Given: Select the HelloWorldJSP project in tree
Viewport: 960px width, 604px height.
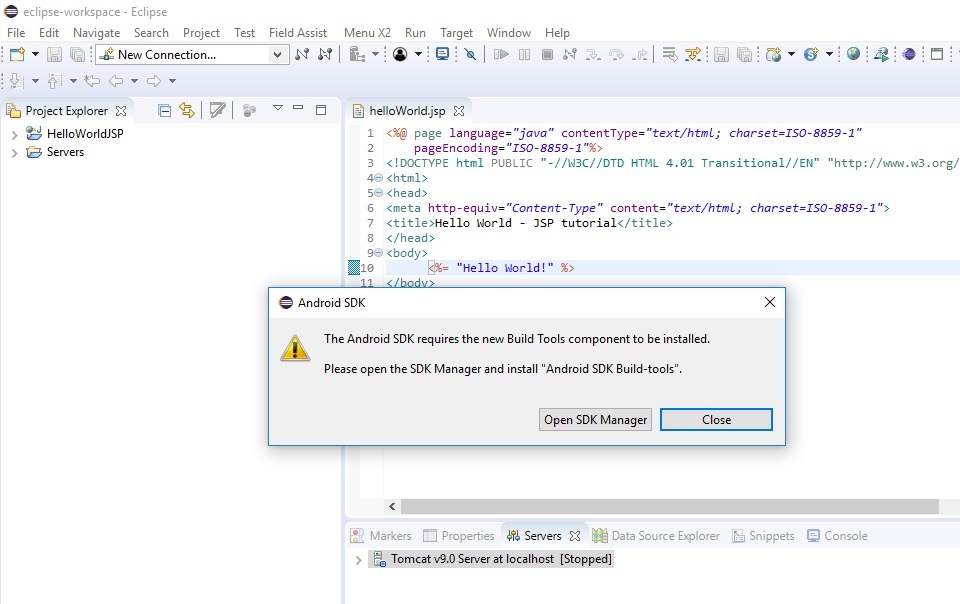Looking at the screenshot, I should pyautogui.click(x=85, y=133).
